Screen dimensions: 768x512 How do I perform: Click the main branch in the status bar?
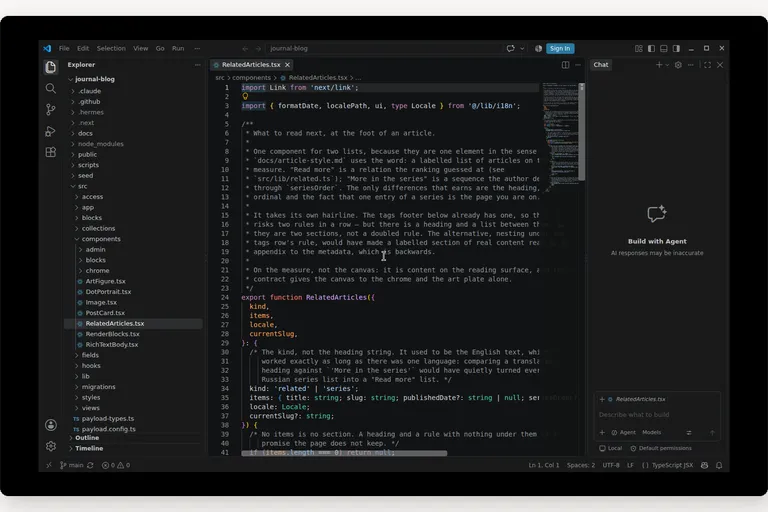(x=72, y=465)
